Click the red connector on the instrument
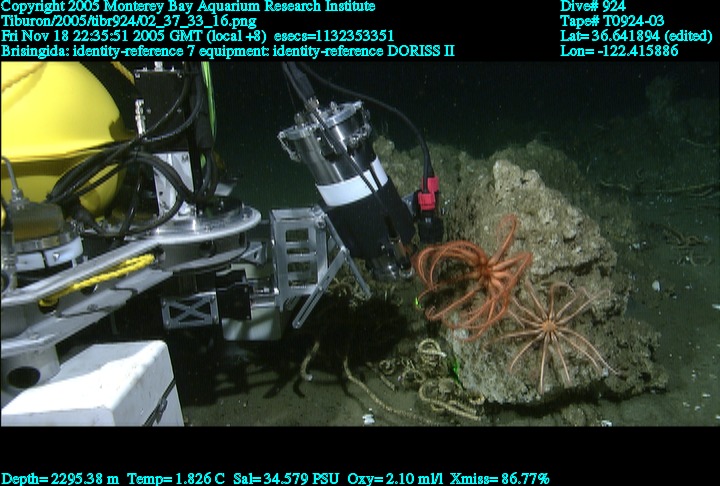 point(428,194)
